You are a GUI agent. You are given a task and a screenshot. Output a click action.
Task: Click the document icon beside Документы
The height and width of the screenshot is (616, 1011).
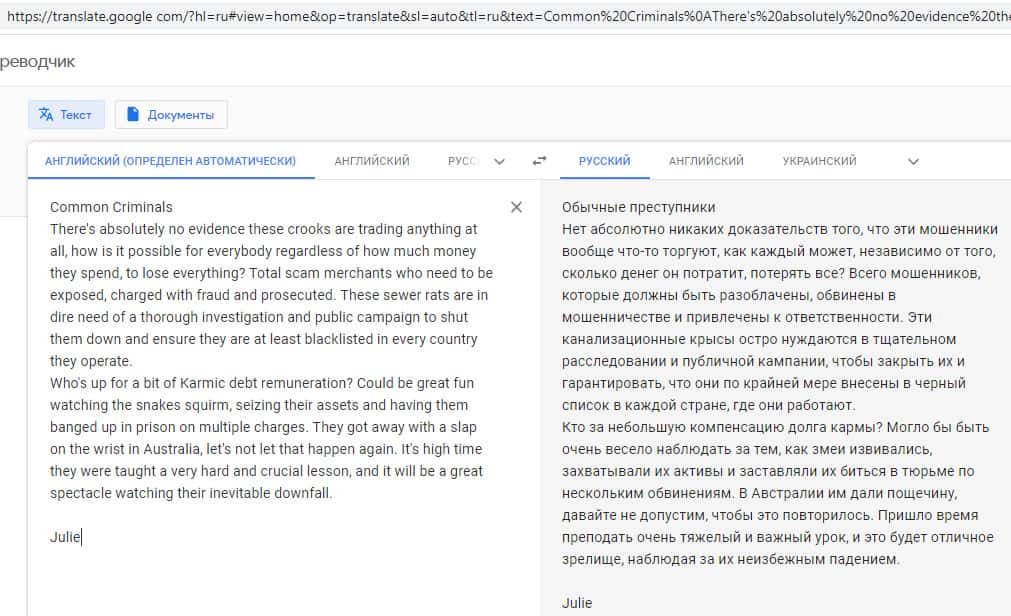[133, 115]
